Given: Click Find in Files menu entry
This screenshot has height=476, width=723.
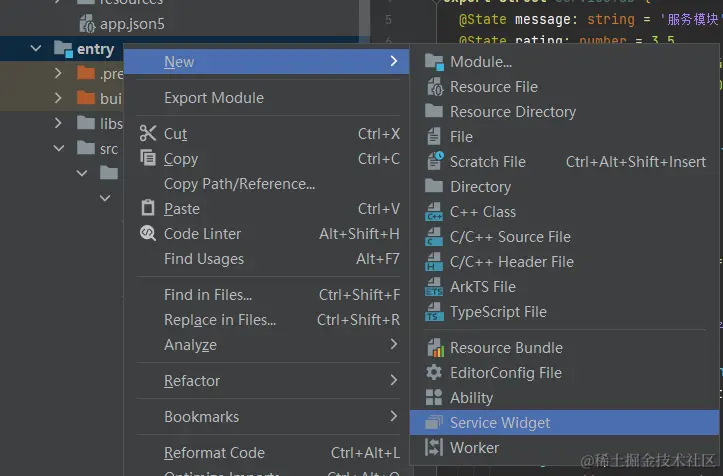Looking at the screenshot, I should coord(208,295).
